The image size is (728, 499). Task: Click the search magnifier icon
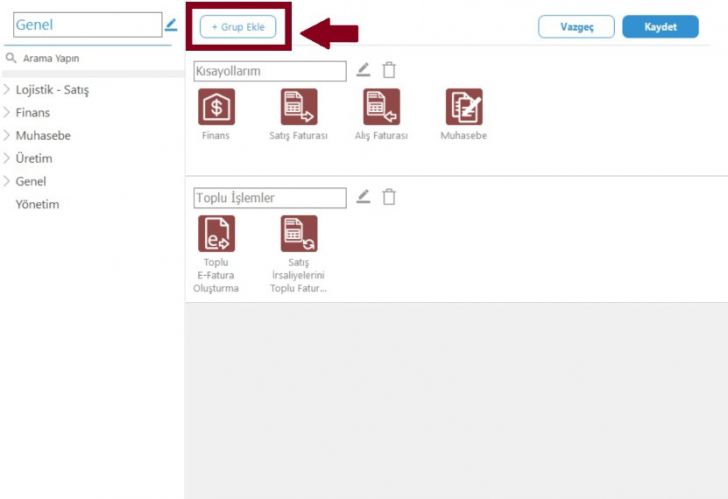[x=11, y=58]
